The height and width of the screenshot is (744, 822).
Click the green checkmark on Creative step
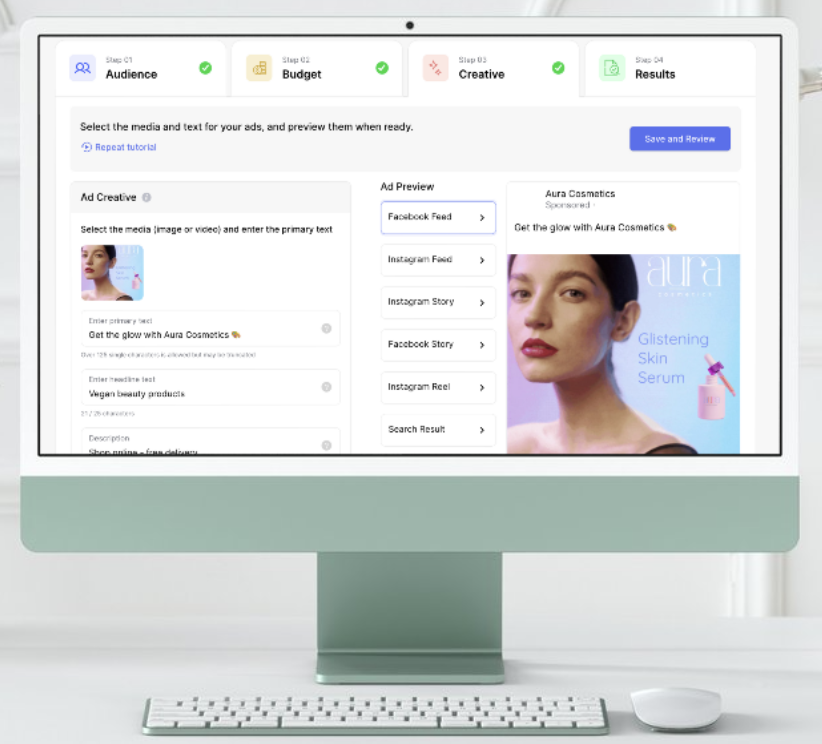tap(558, 68)
